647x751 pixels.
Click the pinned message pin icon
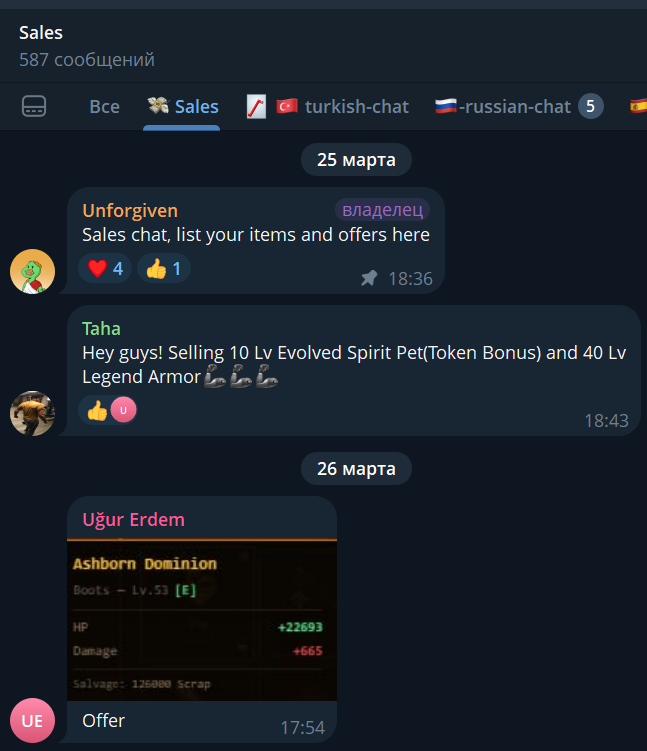pos(369,278)
